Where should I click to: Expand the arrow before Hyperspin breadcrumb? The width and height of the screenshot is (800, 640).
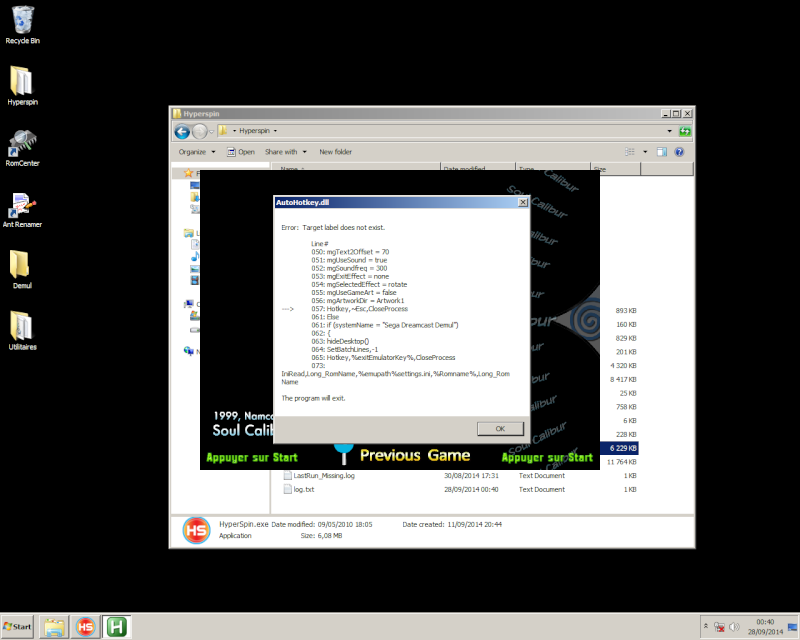tap(235, 131)
